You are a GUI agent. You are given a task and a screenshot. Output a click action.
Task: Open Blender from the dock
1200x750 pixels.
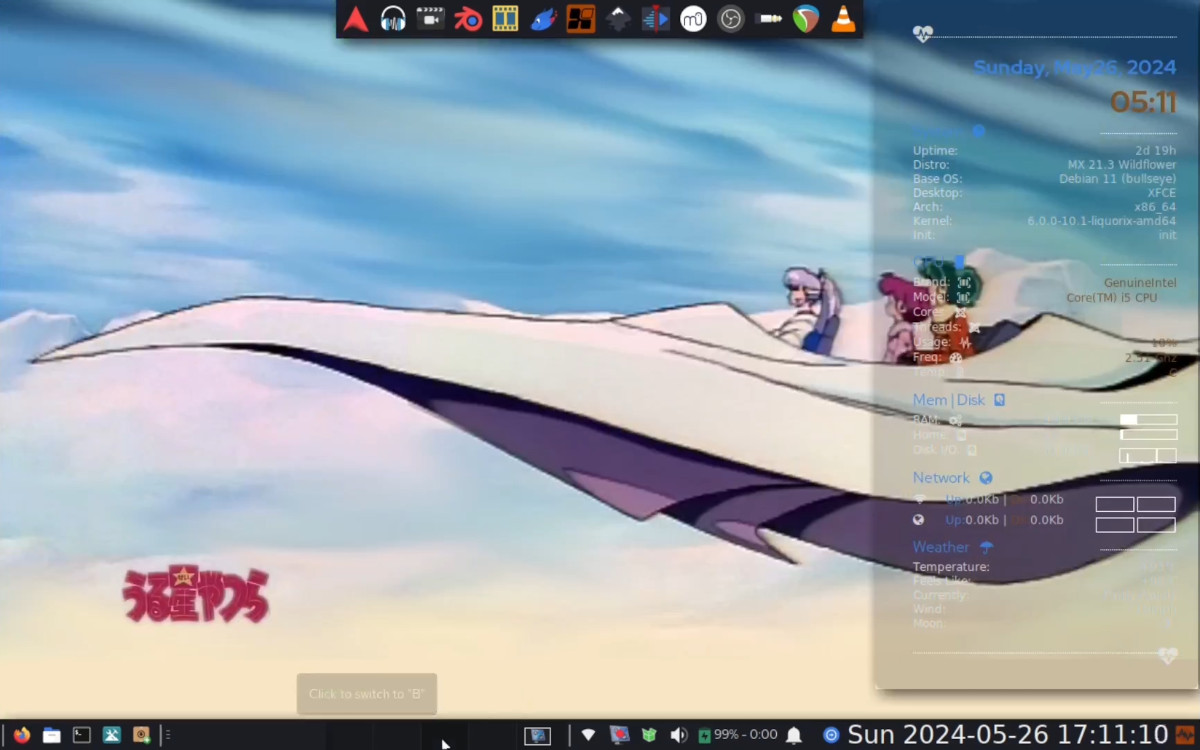pyautogui.click(x=468, y=19)
